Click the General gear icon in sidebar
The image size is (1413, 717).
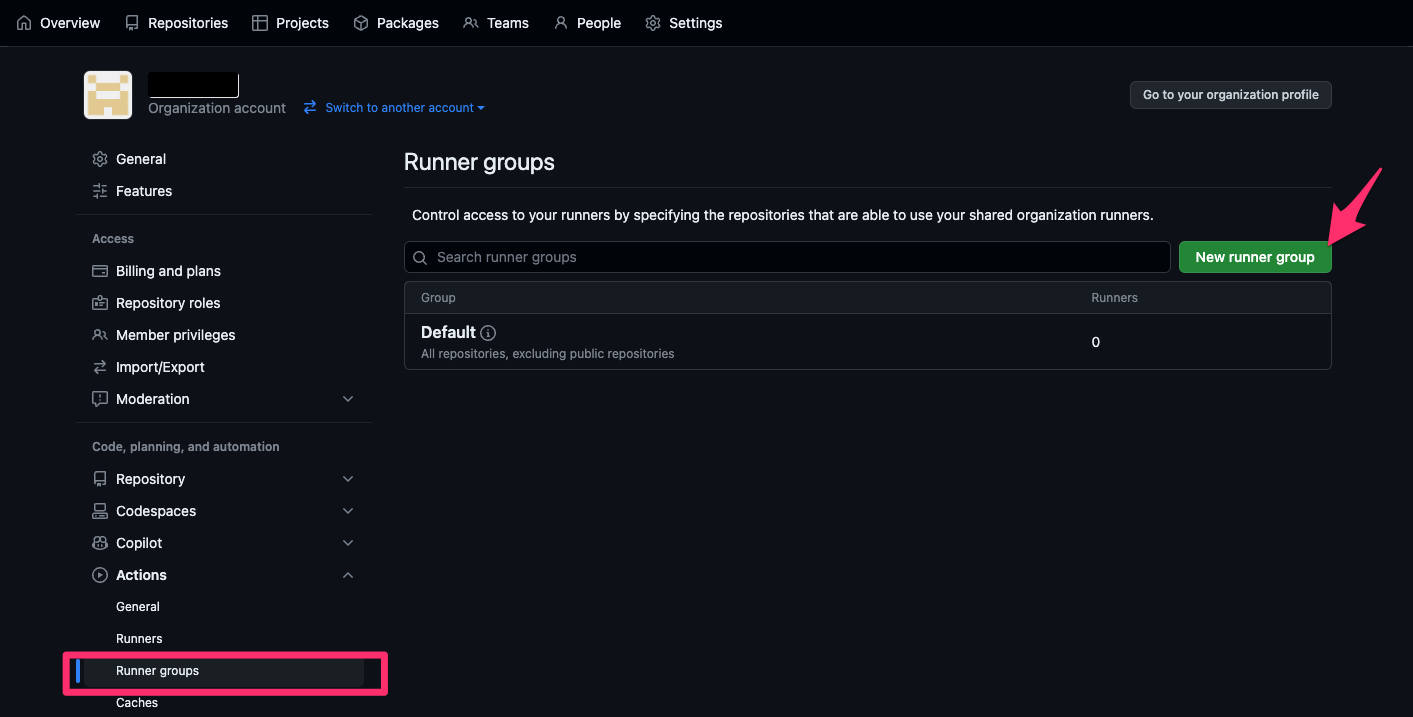coord(100,159)
